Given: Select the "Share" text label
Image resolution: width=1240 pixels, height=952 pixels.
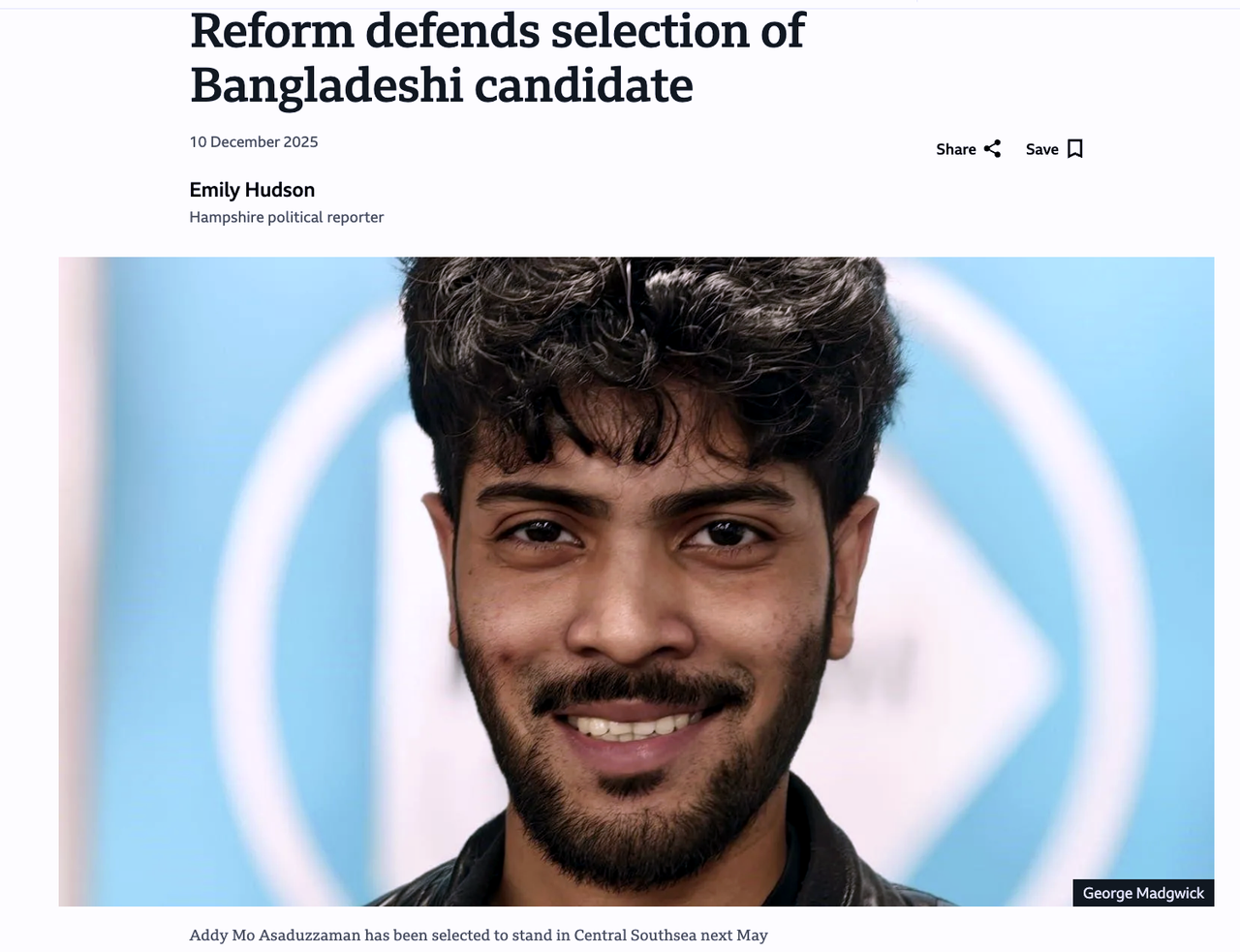Looking at the screenshot, I should tap(956, 149).
